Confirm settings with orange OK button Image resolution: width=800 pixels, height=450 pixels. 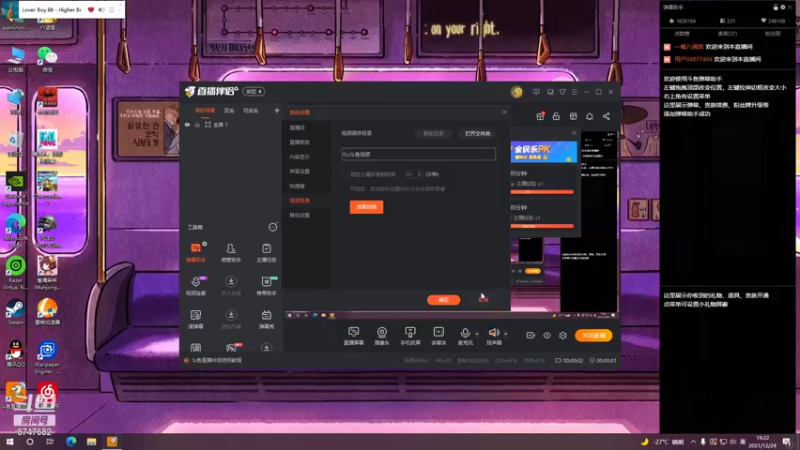pyautogui.click(x=443, y=300)
